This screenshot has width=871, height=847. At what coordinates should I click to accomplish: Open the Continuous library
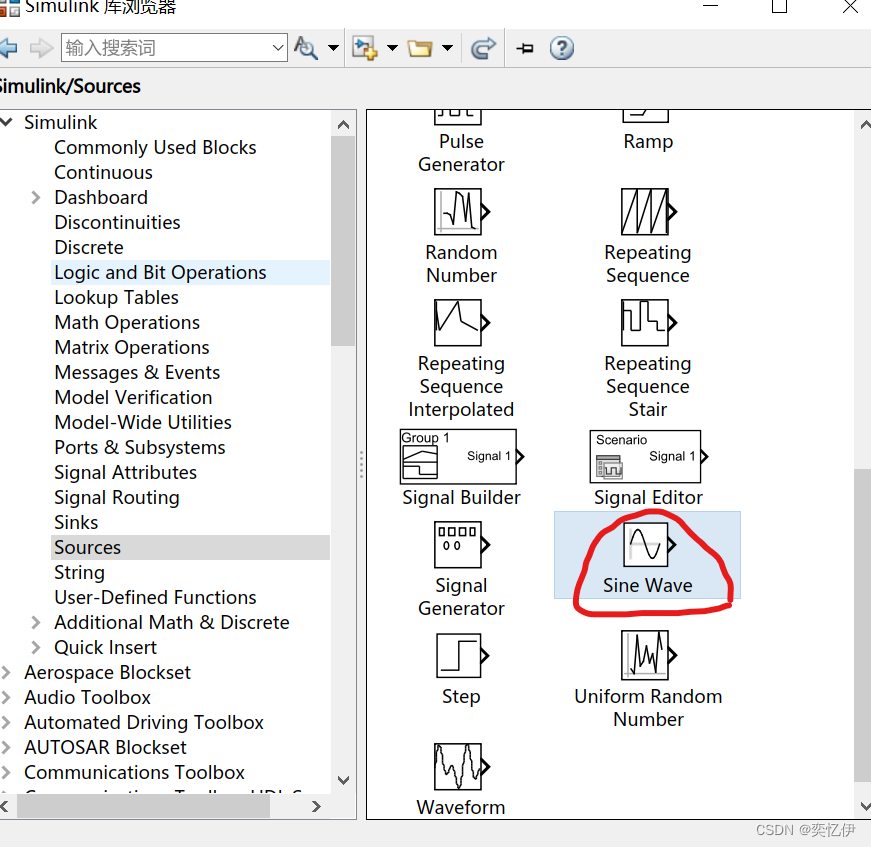tap(103, 172)
